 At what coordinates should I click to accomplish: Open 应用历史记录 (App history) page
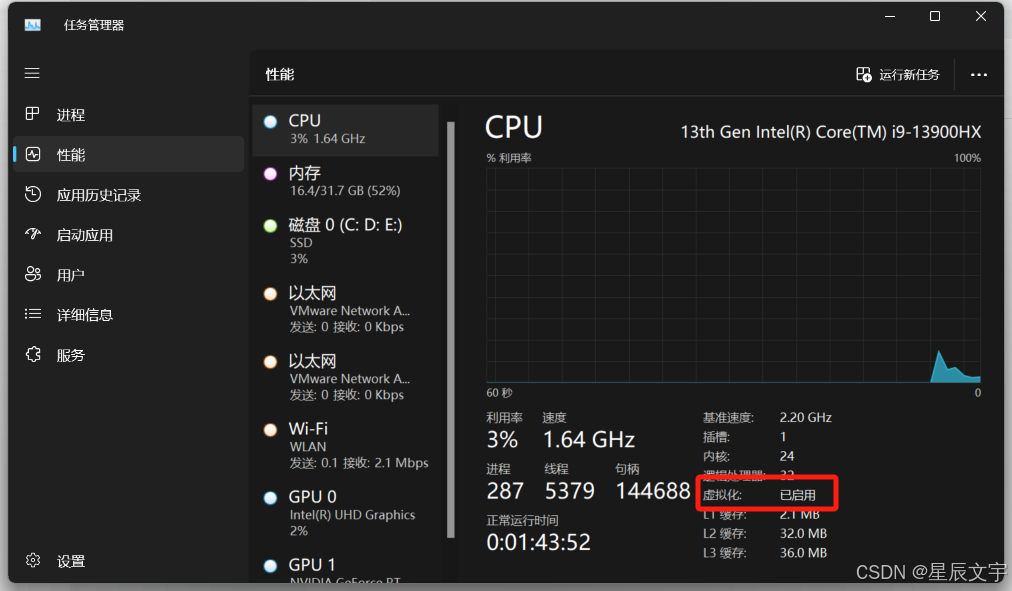[128, 194]
